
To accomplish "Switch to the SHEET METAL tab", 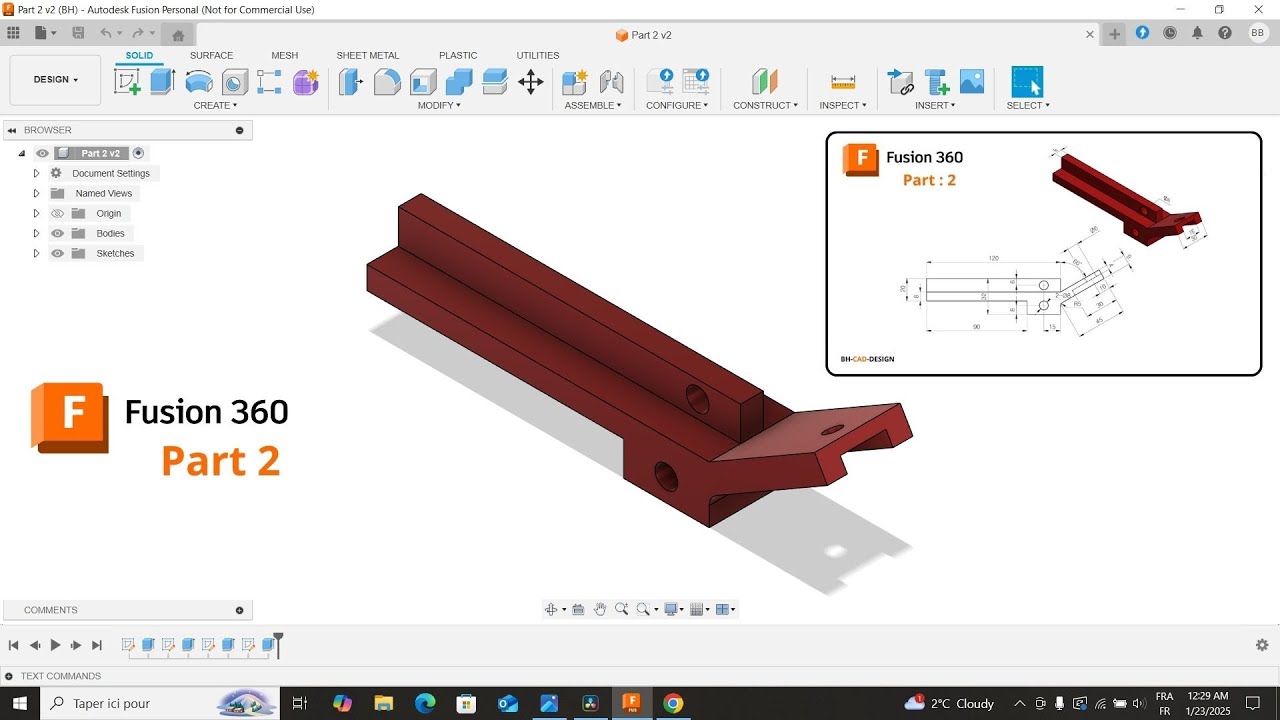I will (x=367, y=55).
